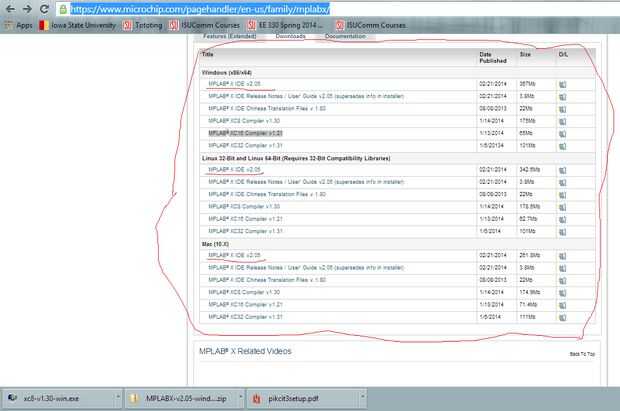620x411 pixels.
Task: Open Mac MPLAB XC8 Compiler v1.30 link
Action: coord(244,292)
